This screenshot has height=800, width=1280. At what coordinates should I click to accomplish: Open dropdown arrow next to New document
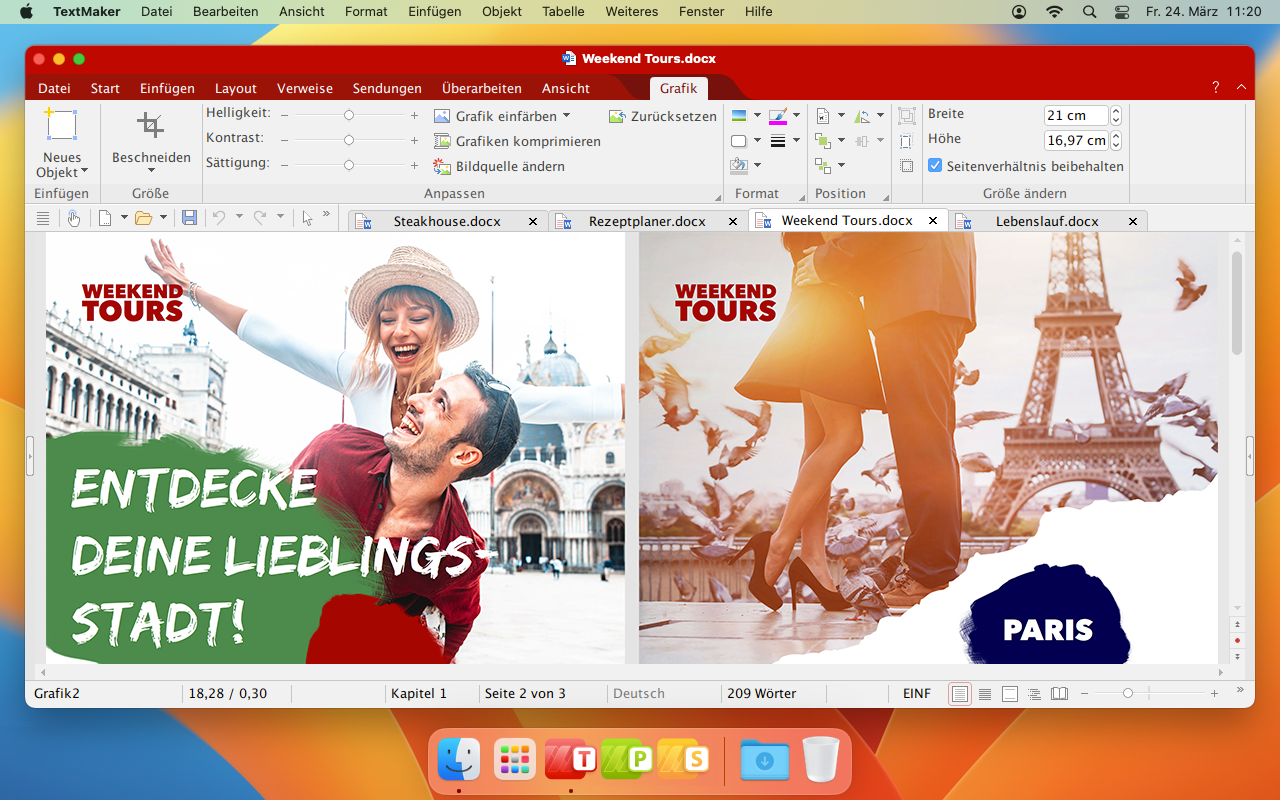tap(124, 218)
